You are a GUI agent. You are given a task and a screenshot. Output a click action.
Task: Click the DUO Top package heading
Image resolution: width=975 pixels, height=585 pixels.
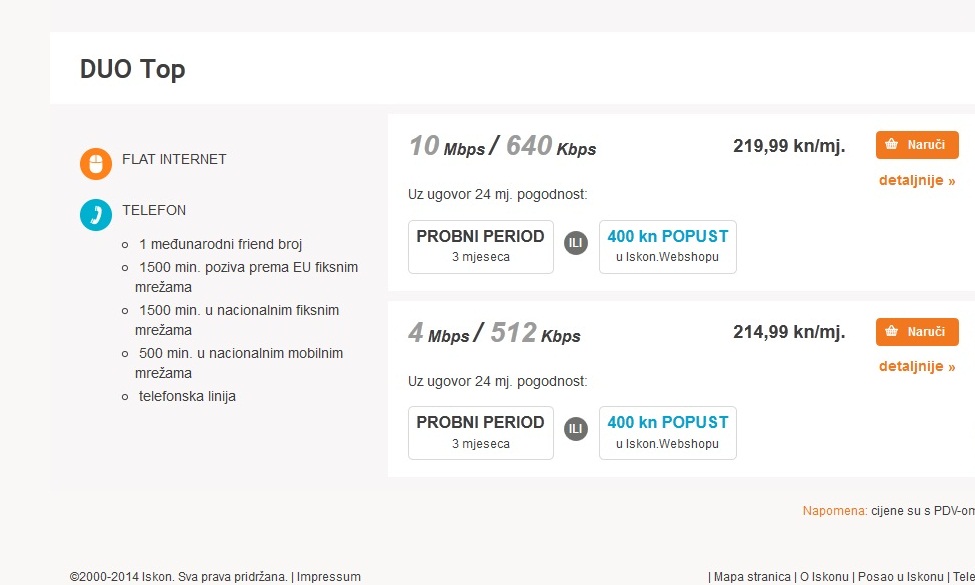(x=133, y=69)
